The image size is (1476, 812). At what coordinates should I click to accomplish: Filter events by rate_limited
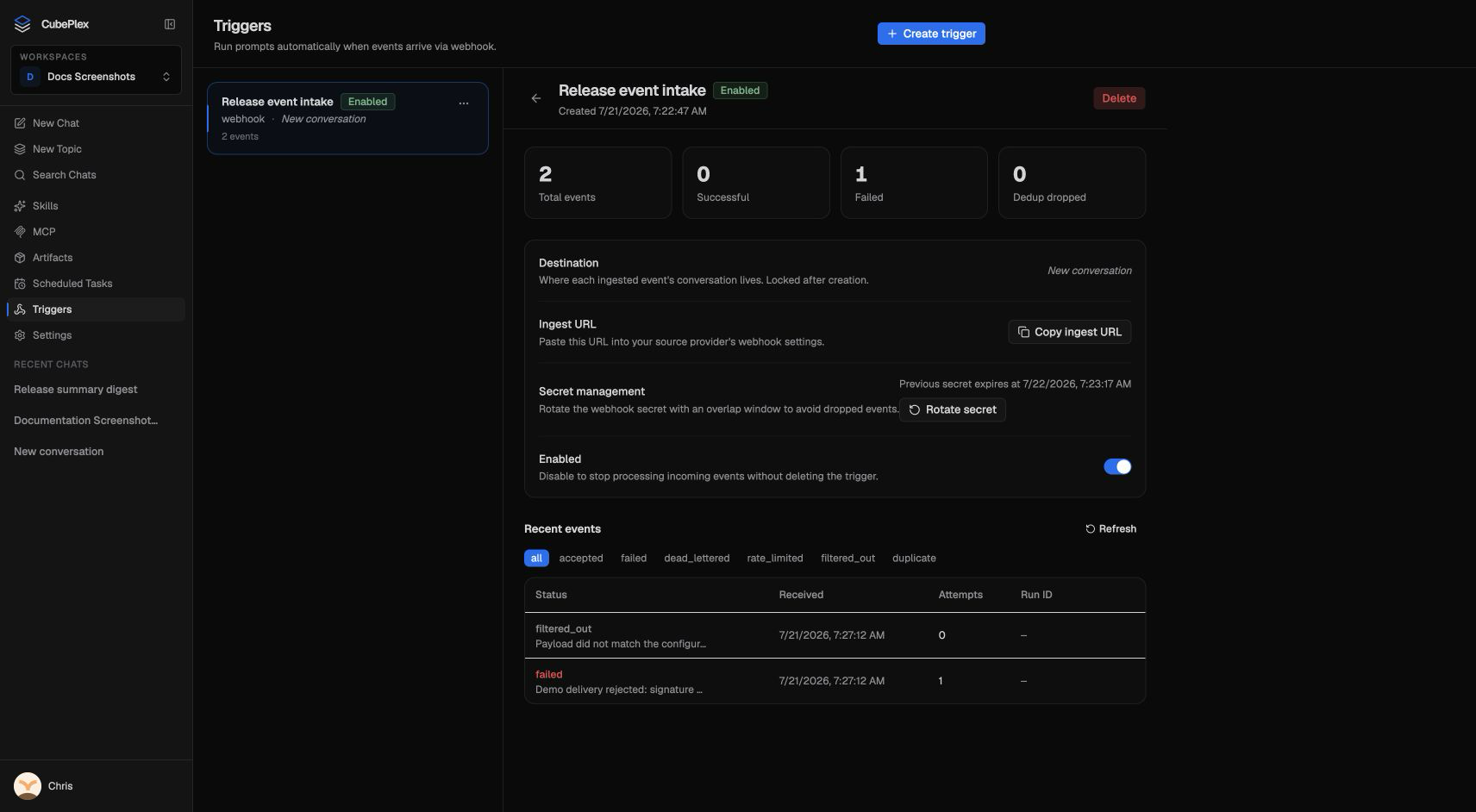point(775,559)
